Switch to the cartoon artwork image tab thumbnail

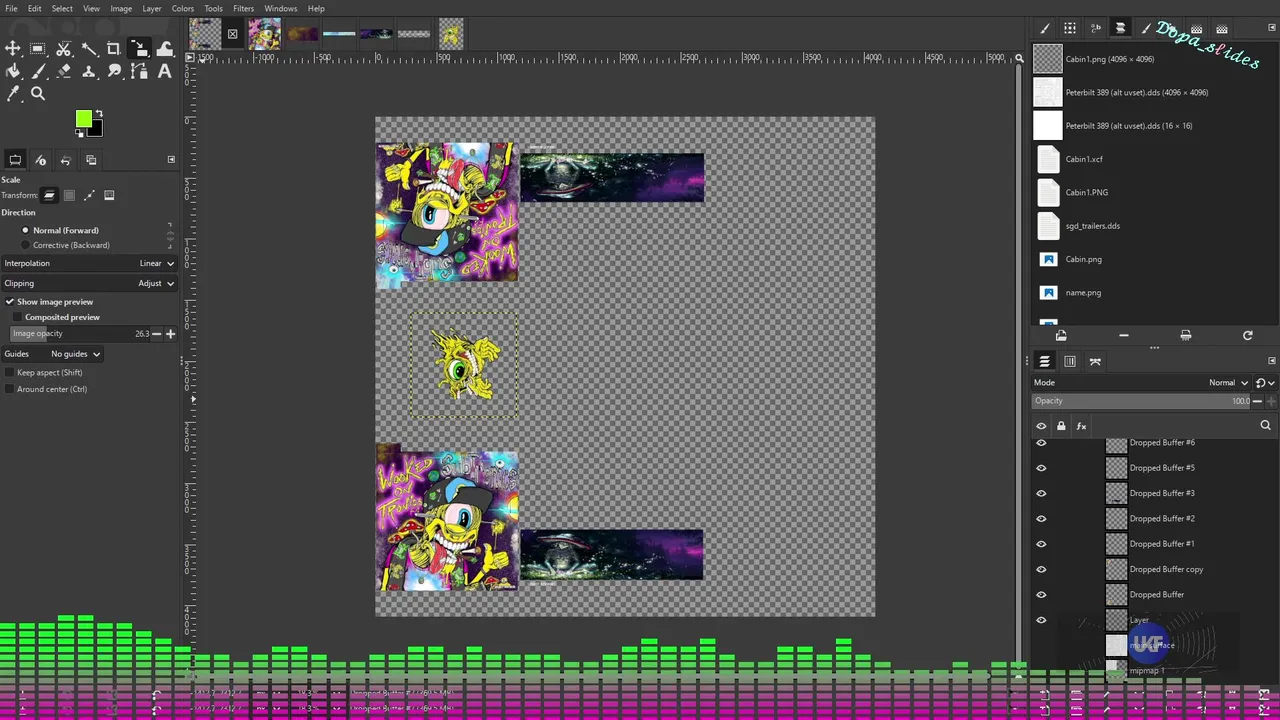point(265,34)
